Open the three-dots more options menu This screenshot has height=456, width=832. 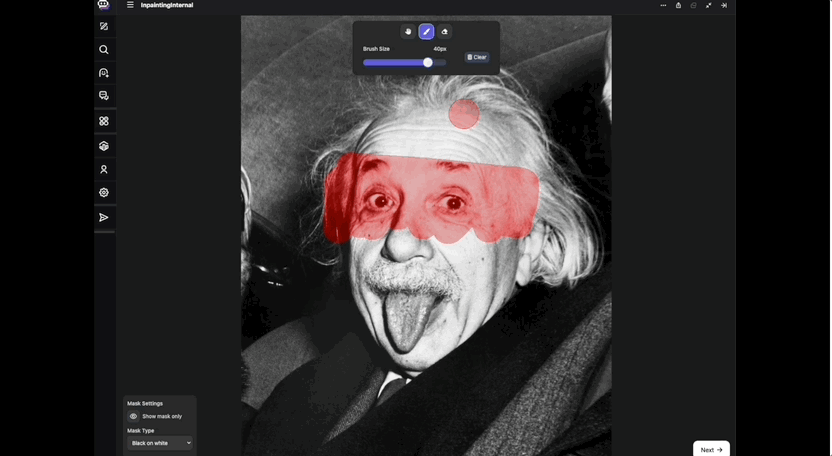point(663,5)
